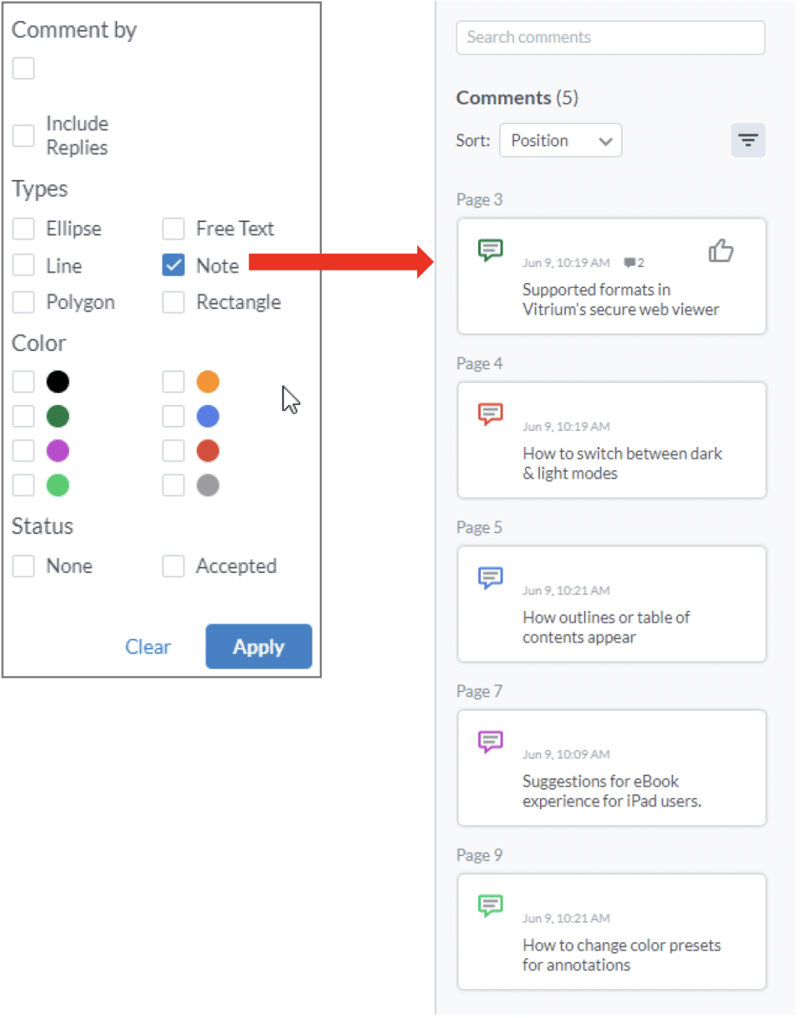Check the Free Text type filter
The image size is (800, 1018).
point(173,229)
